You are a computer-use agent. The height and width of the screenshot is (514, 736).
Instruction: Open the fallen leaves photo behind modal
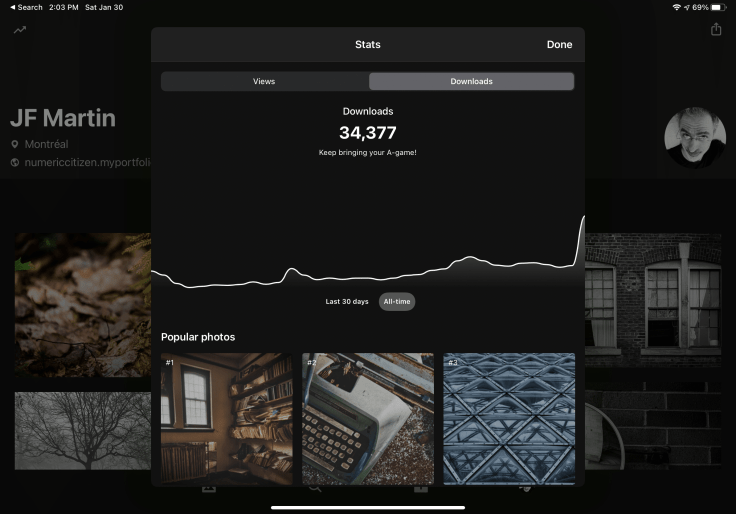(83, 305)
